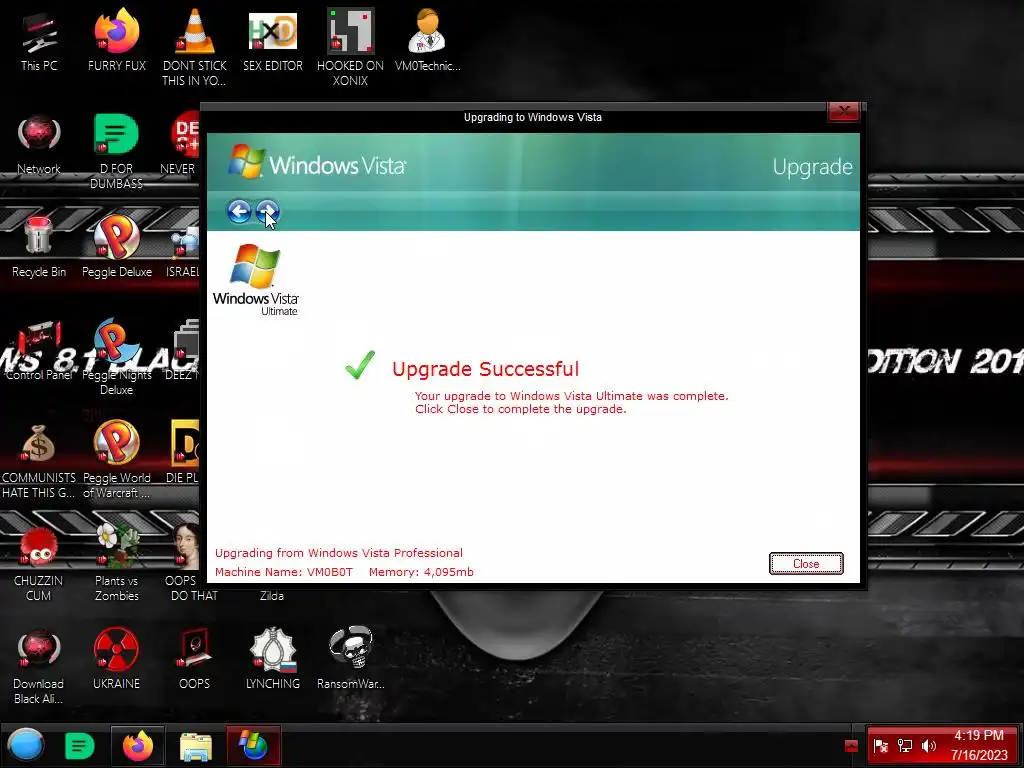The image size is (1024, 768).
Task: Select the Peggle Deluxe desktop icon
Action: (x=116, y=248)
